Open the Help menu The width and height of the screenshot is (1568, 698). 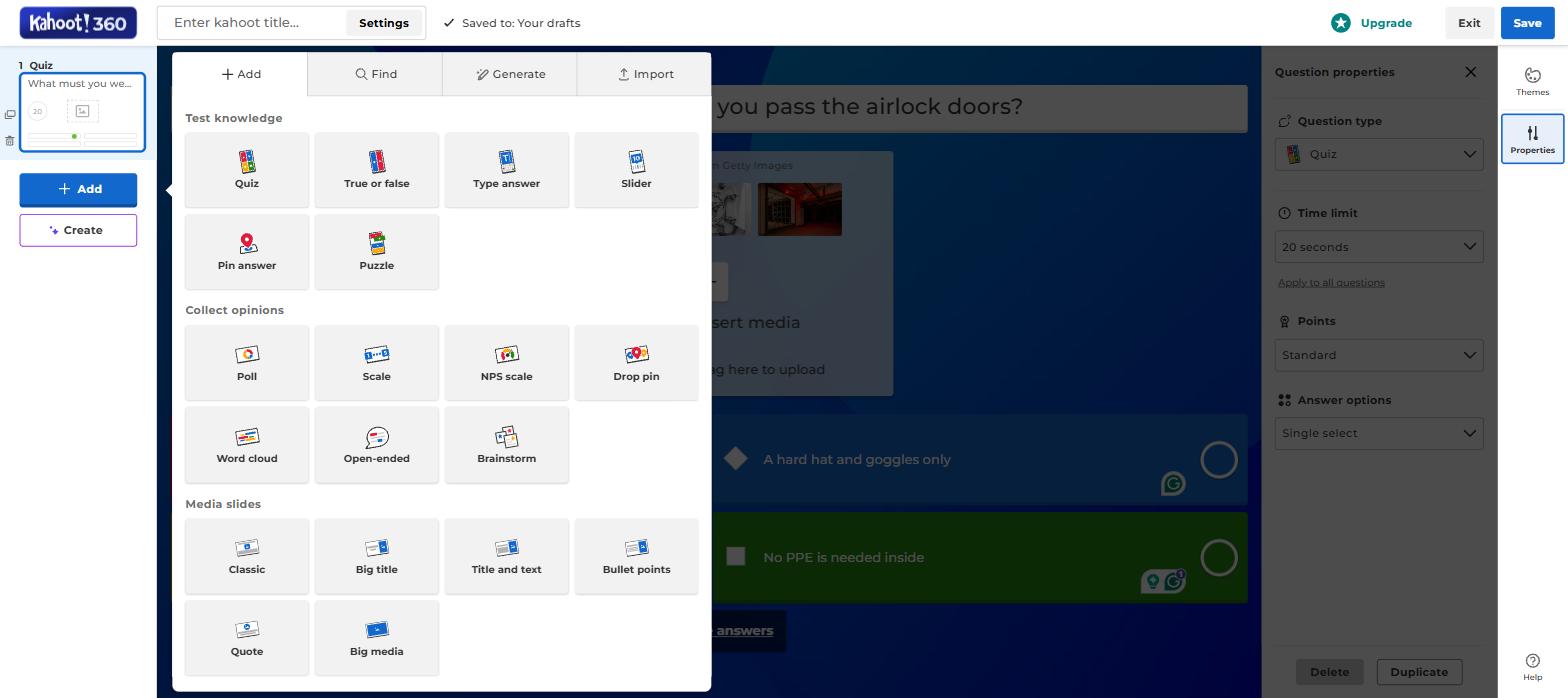(1532, 667)
